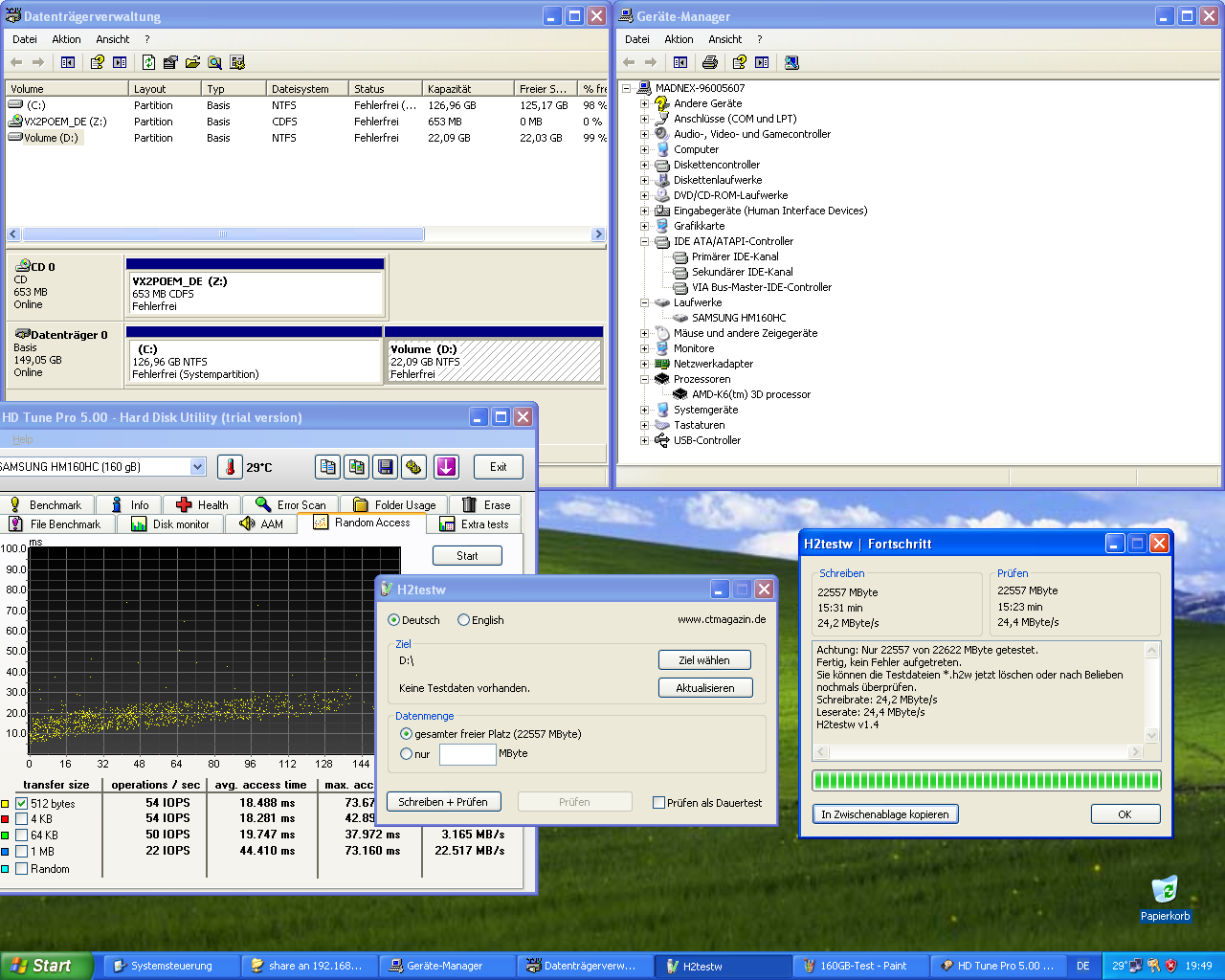Click the SAMSUNG HM160HC drive in Geräte-Manager
Image resolution: width=1225 pixels, height=980 pixels.
[x=738, y=318]
